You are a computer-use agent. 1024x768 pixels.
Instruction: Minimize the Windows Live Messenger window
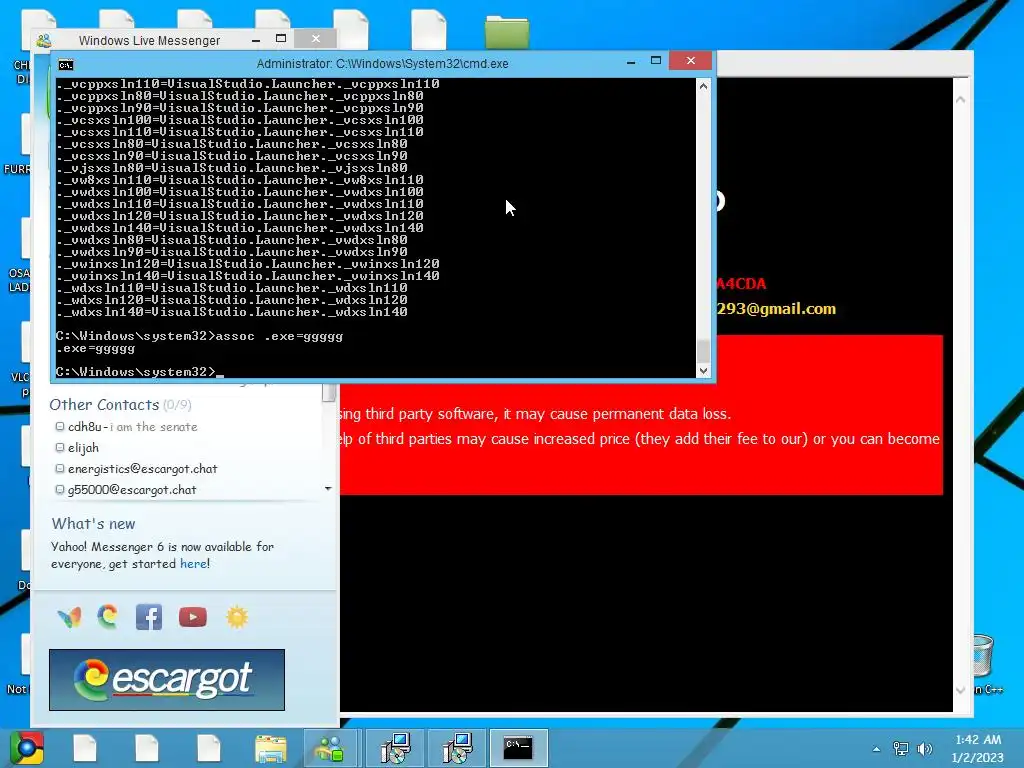256,40
